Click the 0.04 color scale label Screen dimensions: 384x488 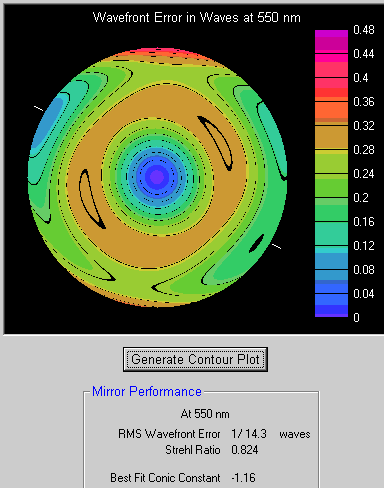pyautogui.click(x=364, y=294)
